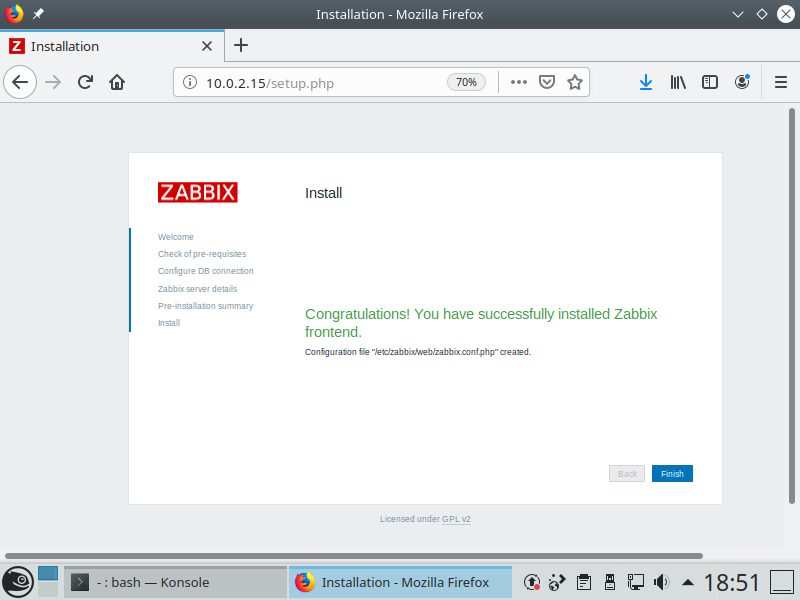The width and height of the screenshot is (800, 600).
Task: Select Installation Firefox taskbar entry
Action: 401,582
